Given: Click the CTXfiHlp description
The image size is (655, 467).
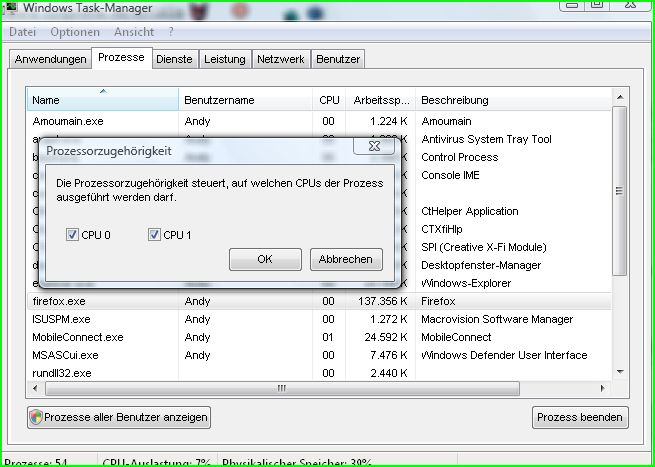Looking at the screenshot, I should click(442, 229).
